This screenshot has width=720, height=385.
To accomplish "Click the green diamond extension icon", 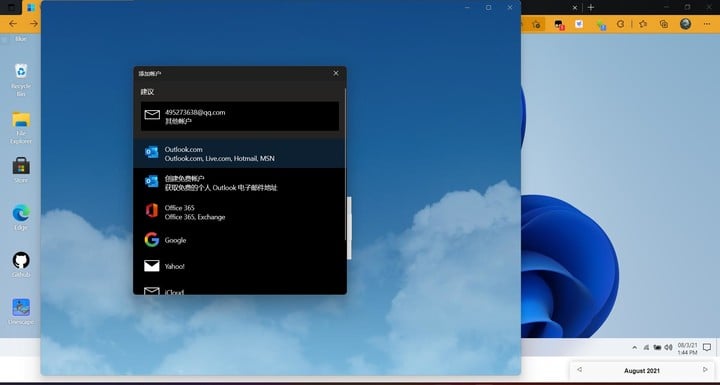I will tap(601, 25).
